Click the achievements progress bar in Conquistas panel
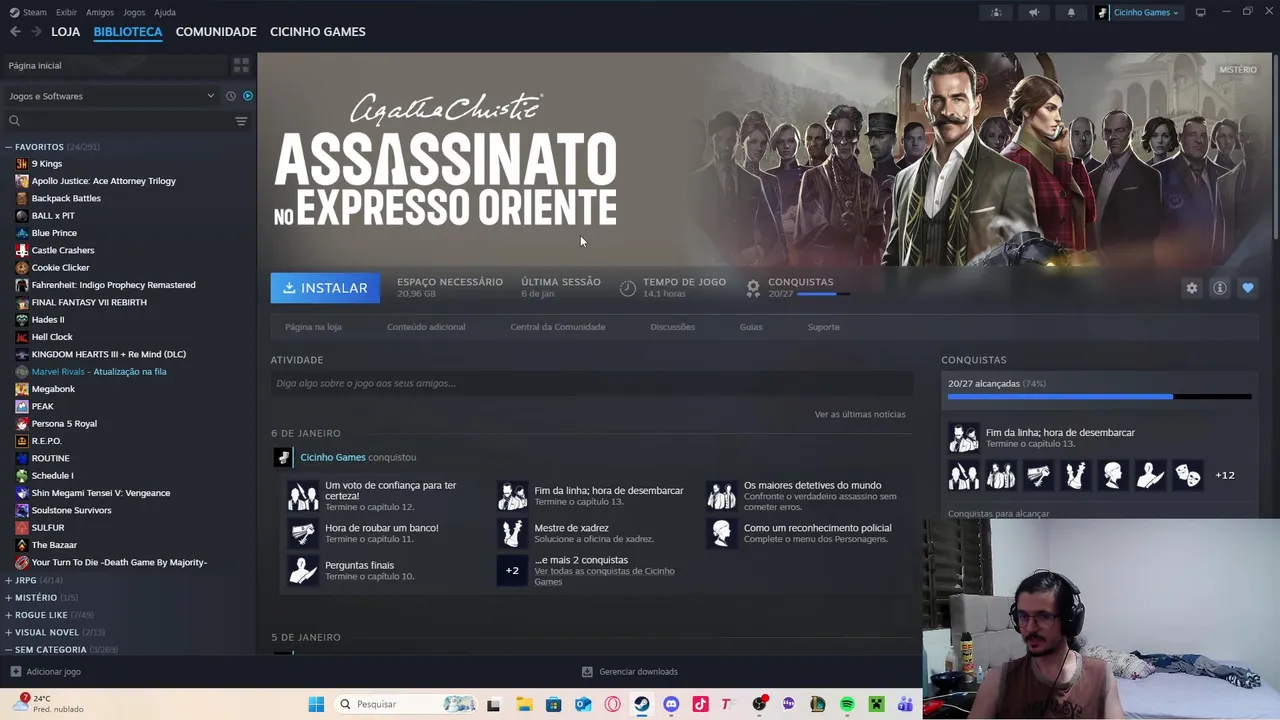Screen dimensions: 1280x720 tap(1099, 397)
